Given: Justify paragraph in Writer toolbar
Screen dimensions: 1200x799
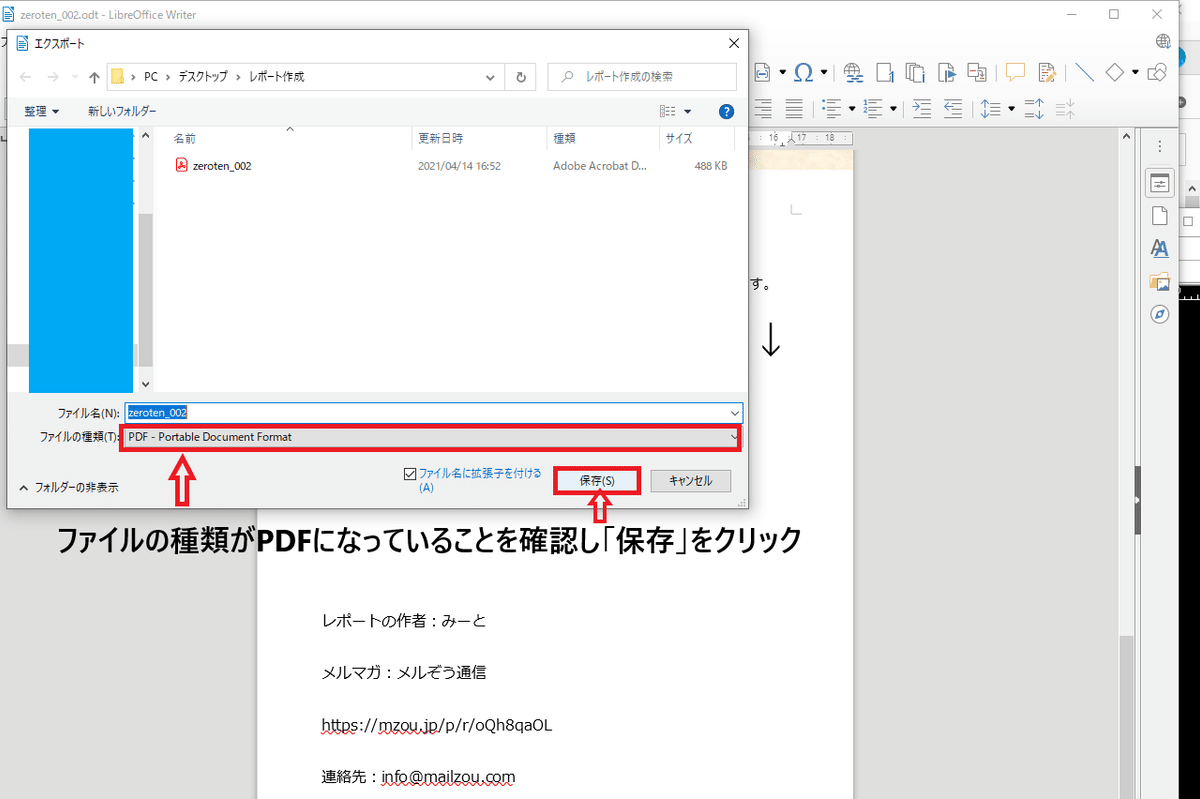Looking at the screenshot, I should 794,108.
